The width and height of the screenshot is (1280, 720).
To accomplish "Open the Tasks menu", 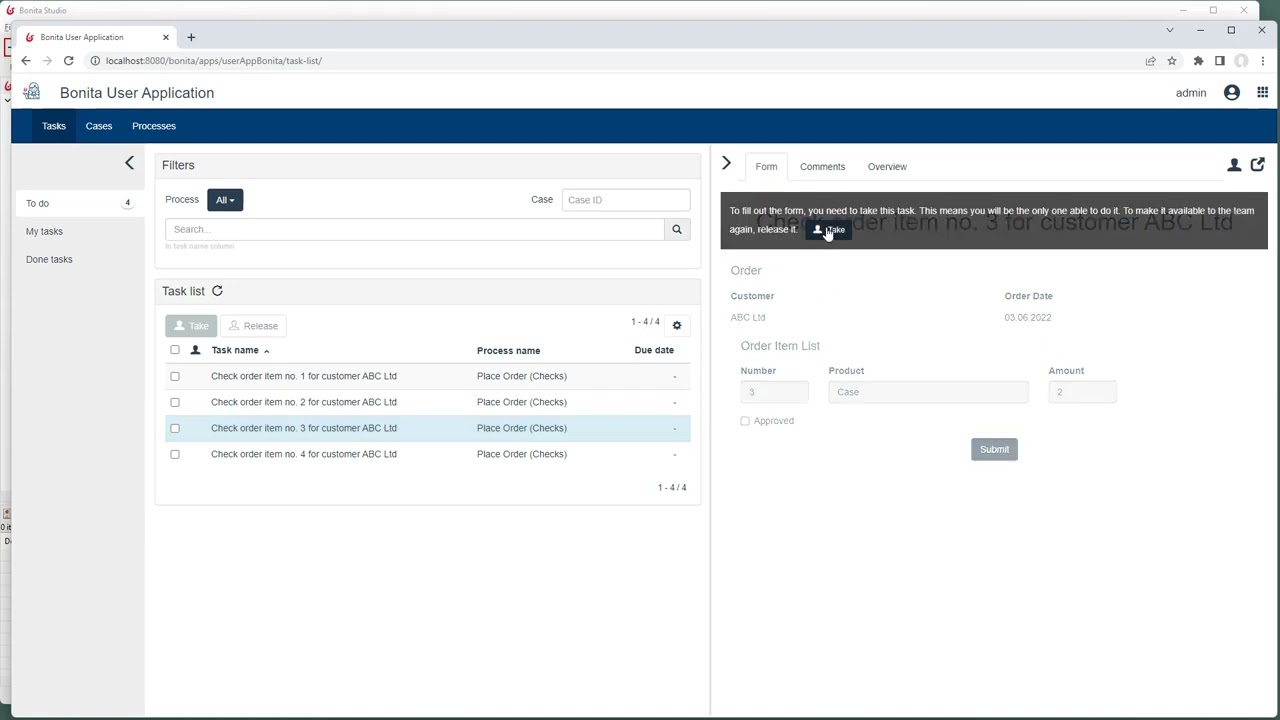I will pyautogui.click(x=54, y=126).
